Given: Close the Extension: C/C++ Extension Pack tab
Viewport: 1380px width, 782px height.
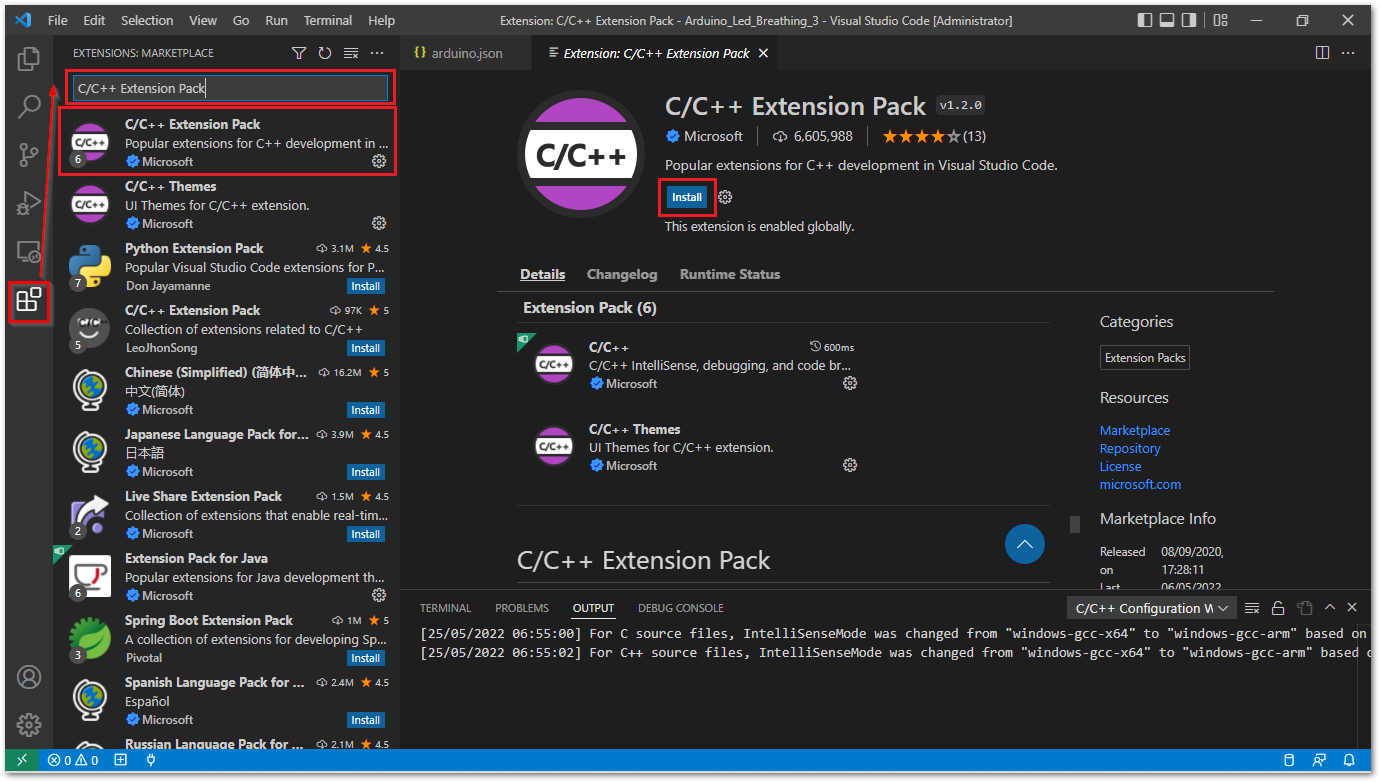Looking at the screenshot, I should pyautogui.click(x=763, y=53).
